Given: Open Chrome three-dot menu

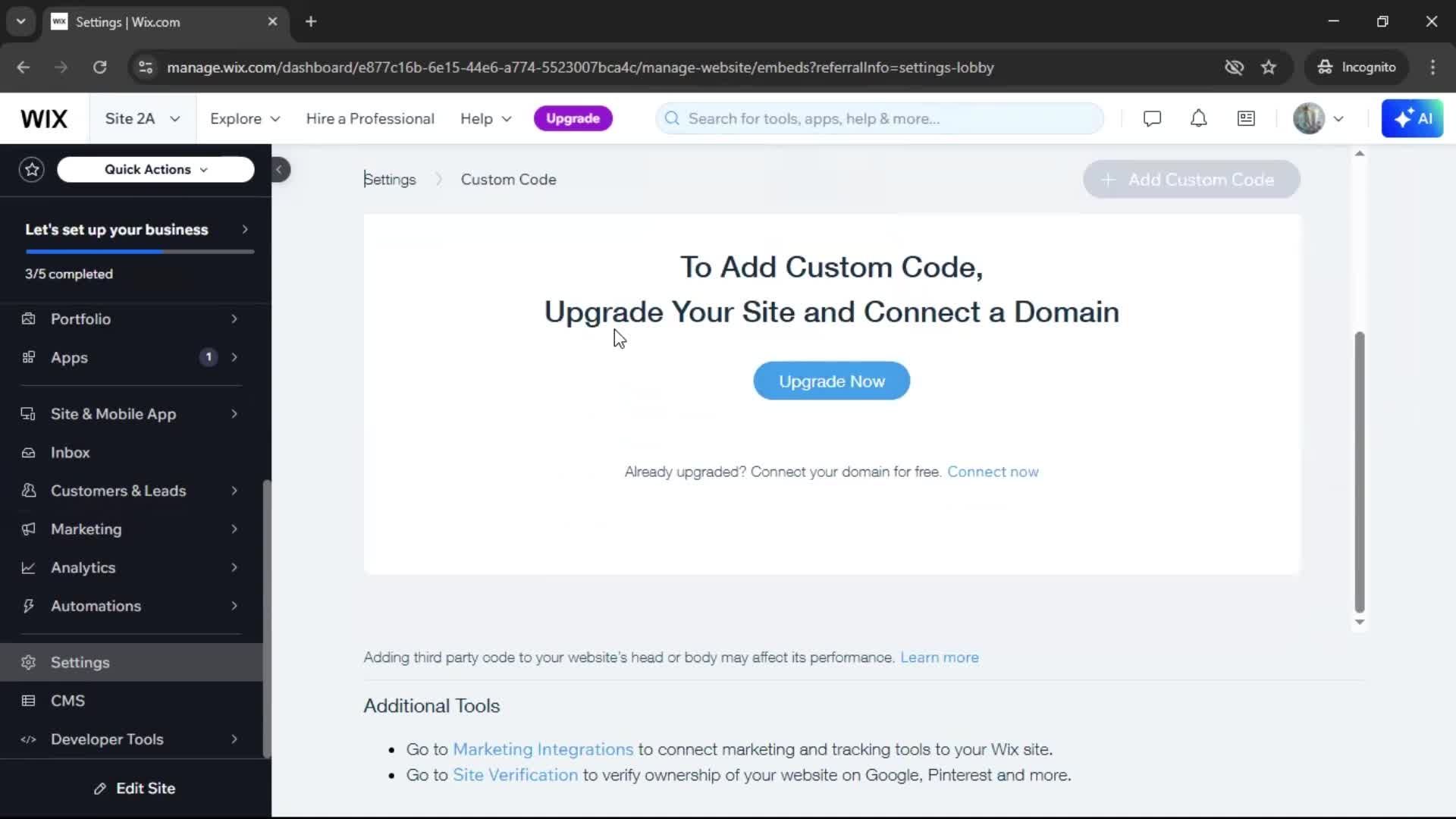Looking at the screenshot, I should (x=1432, y=67).
